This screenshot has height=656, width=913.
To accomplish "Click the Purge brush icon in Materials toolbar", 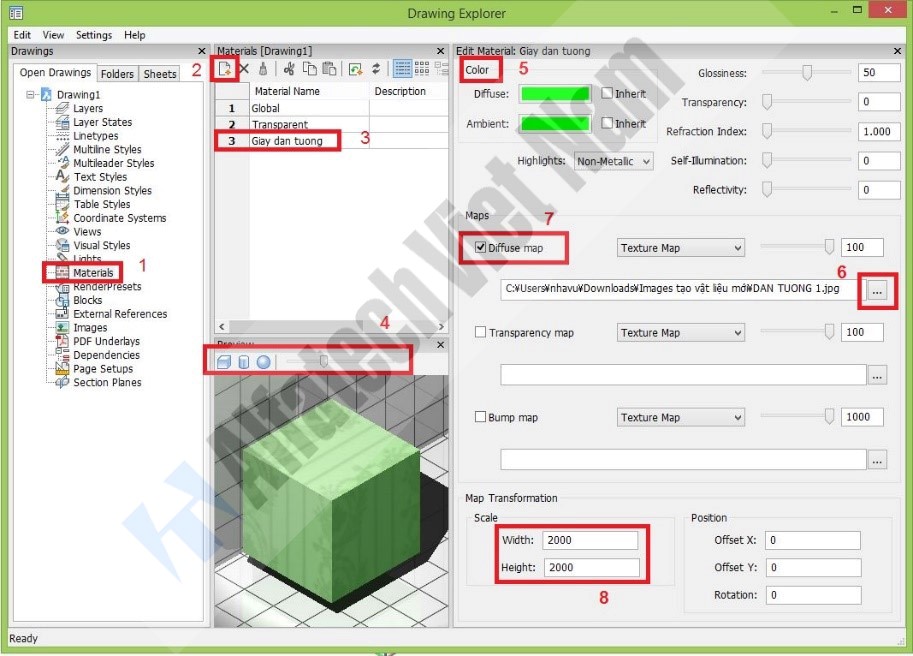I will click(262, 69).
